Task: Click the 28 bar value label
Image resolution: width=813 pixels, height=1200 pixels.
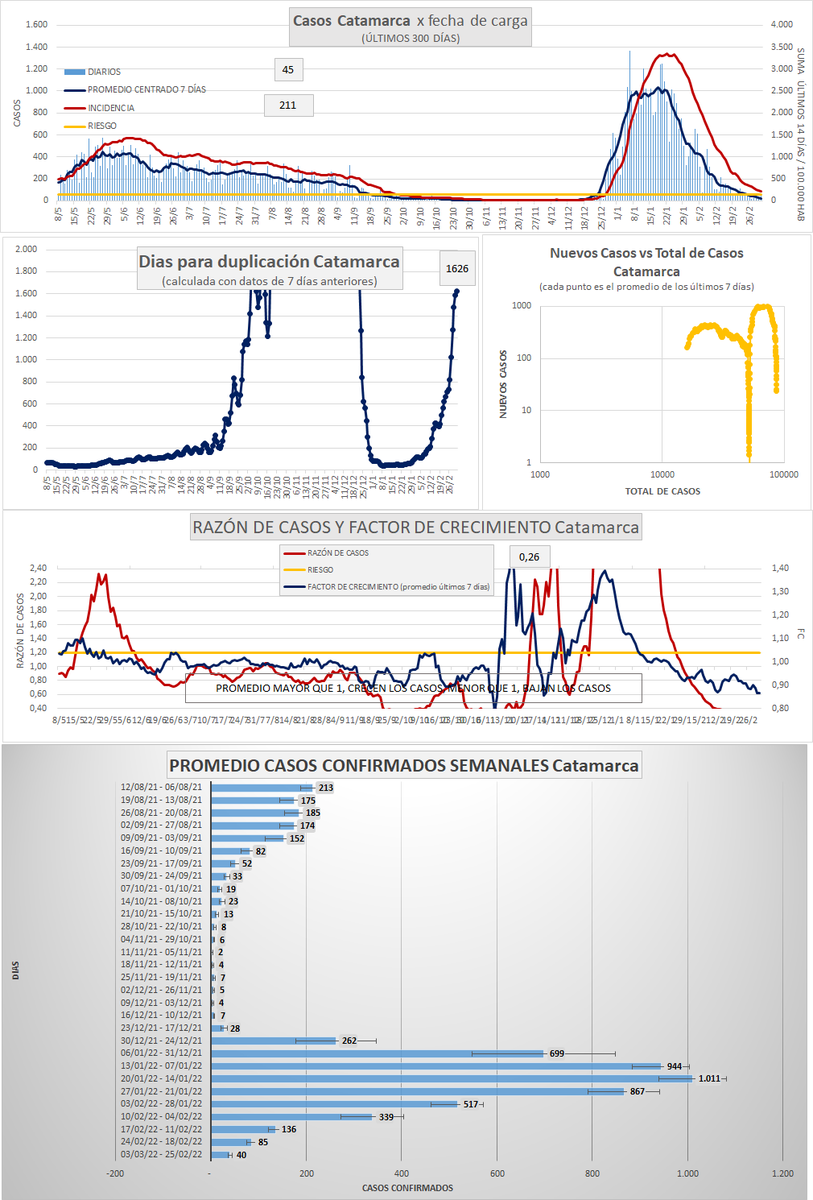Action: click(235, 1028)
